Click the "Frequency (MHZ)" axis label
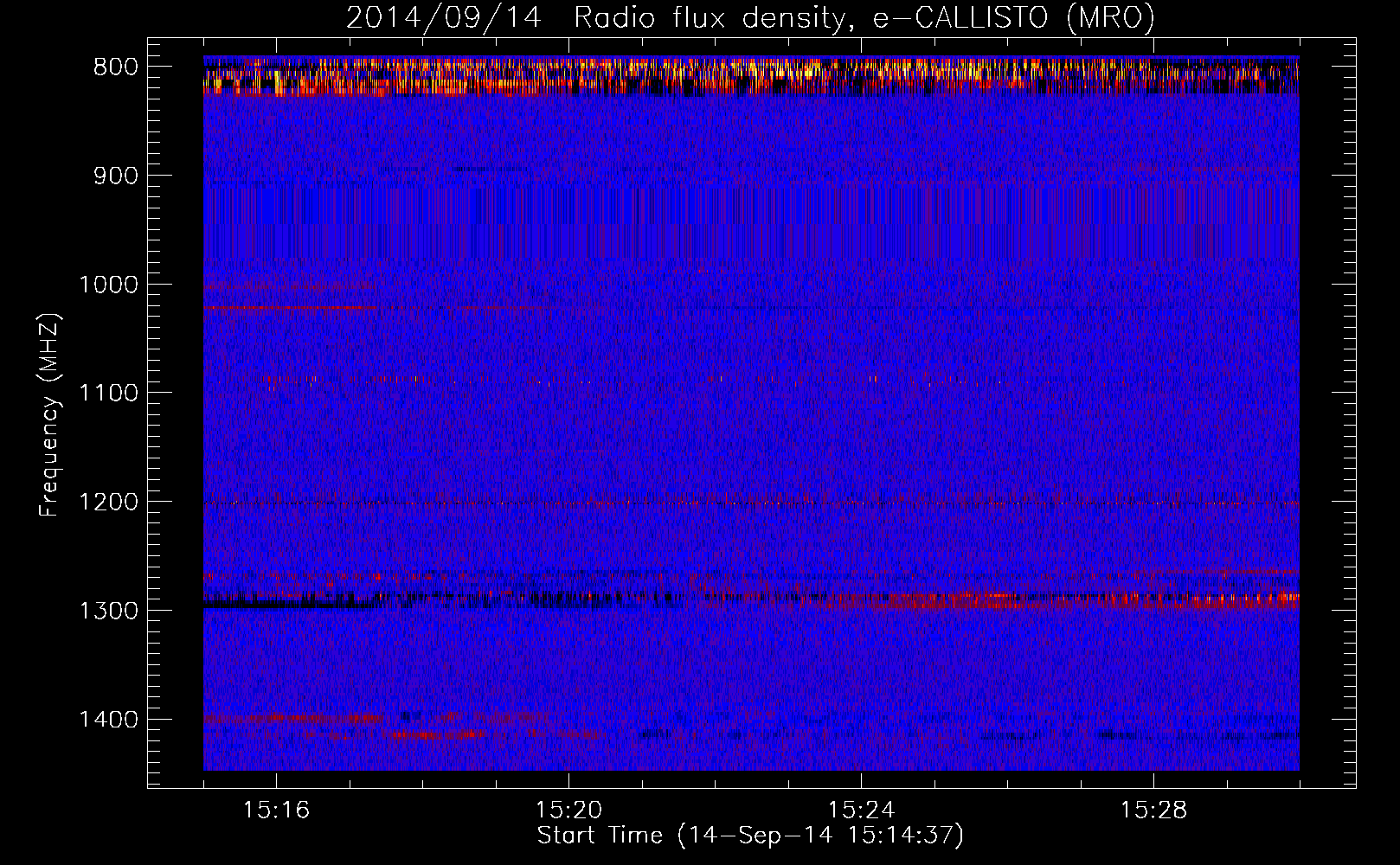This screenshot has width=1400, height=865. [x=50, y=414]
